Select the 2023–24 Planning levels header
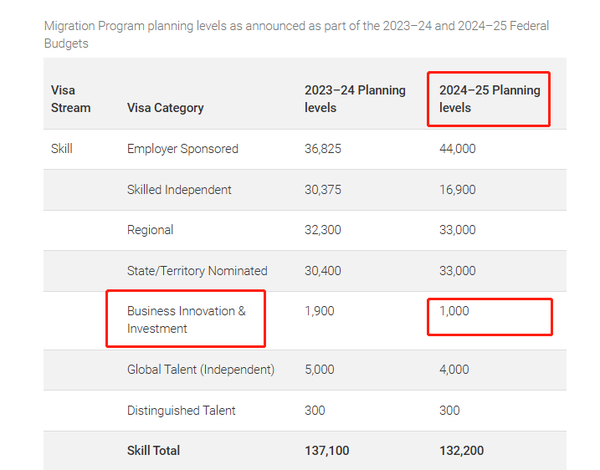Image resolution: width=600 pixels, height=470 pixels. pos(355,99)
